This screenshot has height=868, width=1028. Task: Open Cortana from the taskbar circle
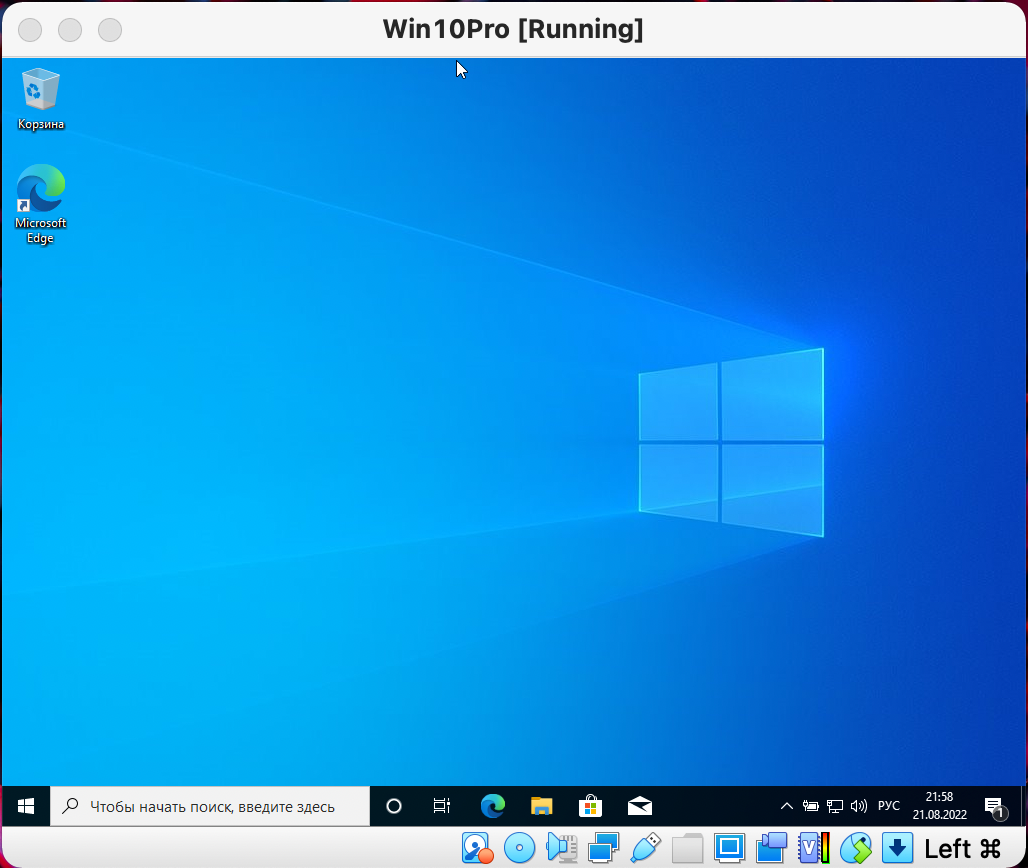tap(393, 806)
